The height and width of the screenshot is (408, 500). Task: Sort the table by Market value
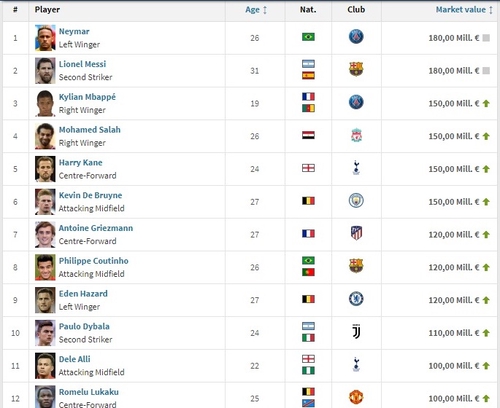461,10
